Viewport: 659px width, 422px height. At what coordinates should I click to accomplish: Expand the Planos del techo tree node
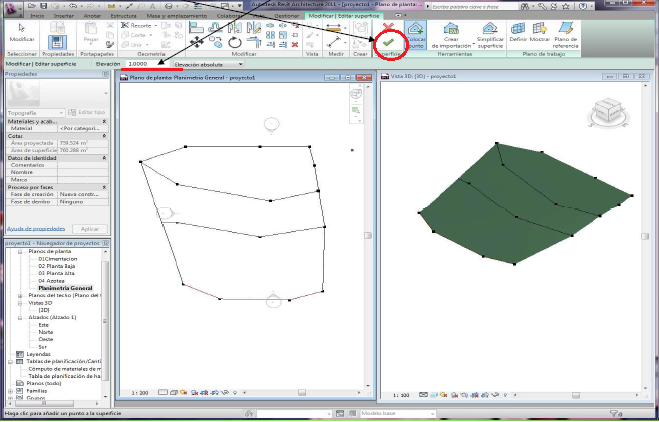tap(20, 295)
